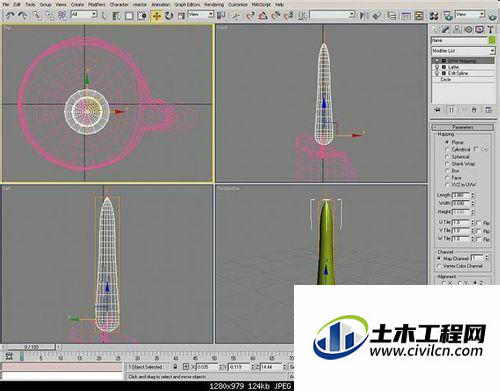
Task: Toggle the Percent Snap icon
Action: (x=276, y=15)
